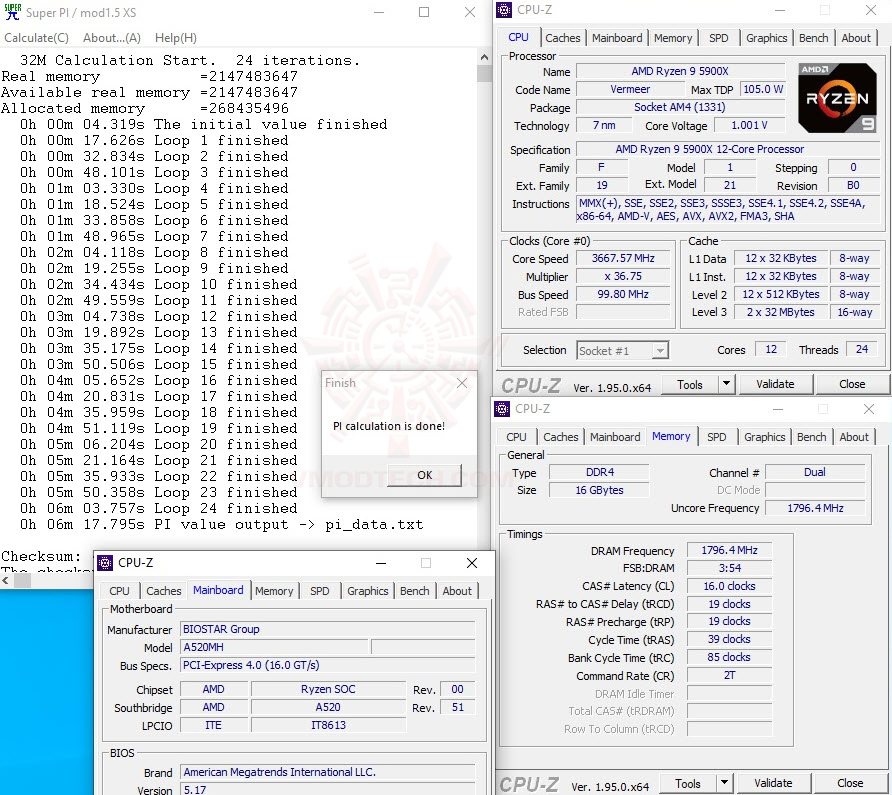
Task: Switch to Mainboard tab in top CPU-Z window
Action: tap(617, 38)
